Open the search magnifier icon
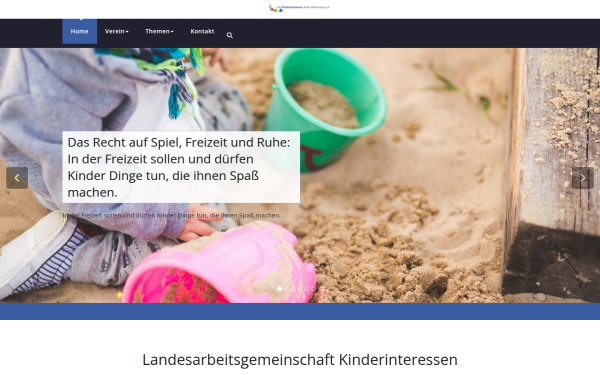This screenshot has width=600, height=375. coord(230,35)
